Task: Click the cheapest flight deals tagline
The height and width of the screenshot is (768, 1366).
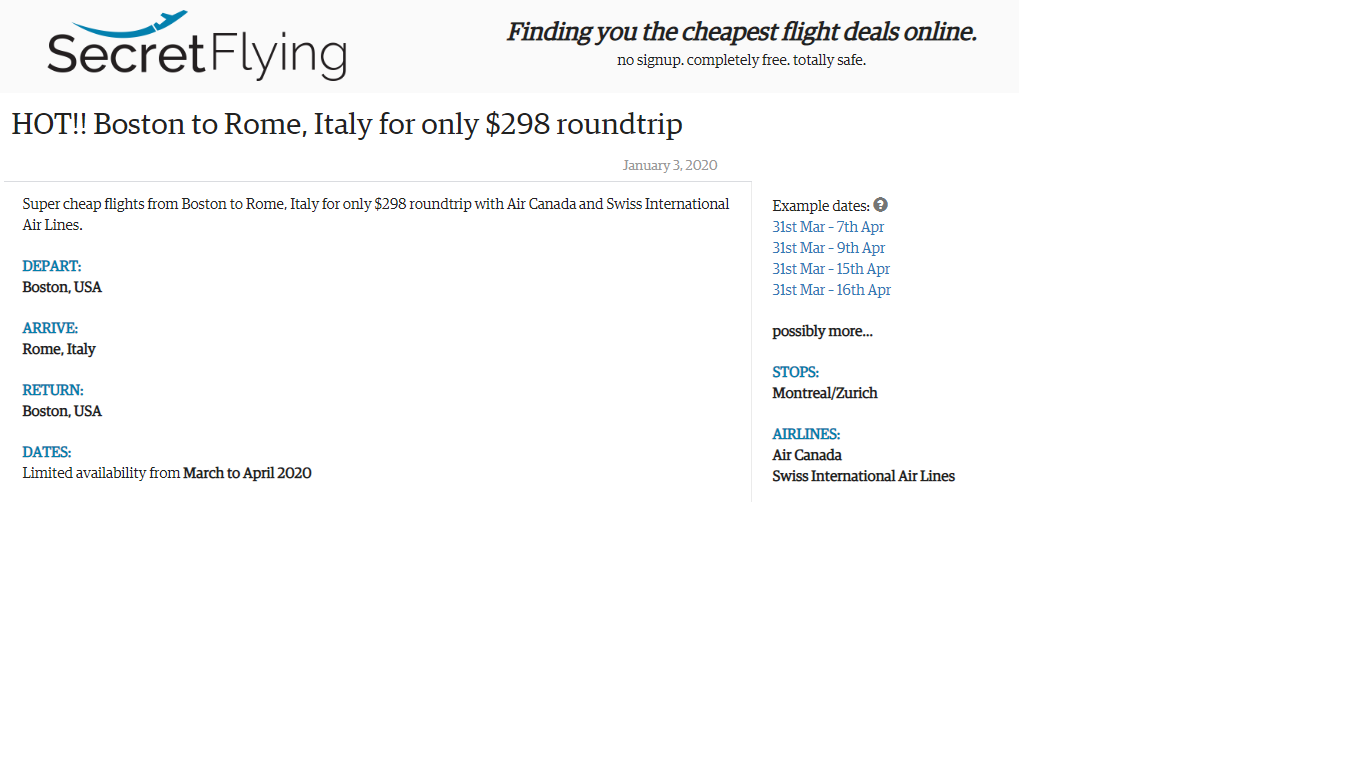Action: [x=741, y=32]
